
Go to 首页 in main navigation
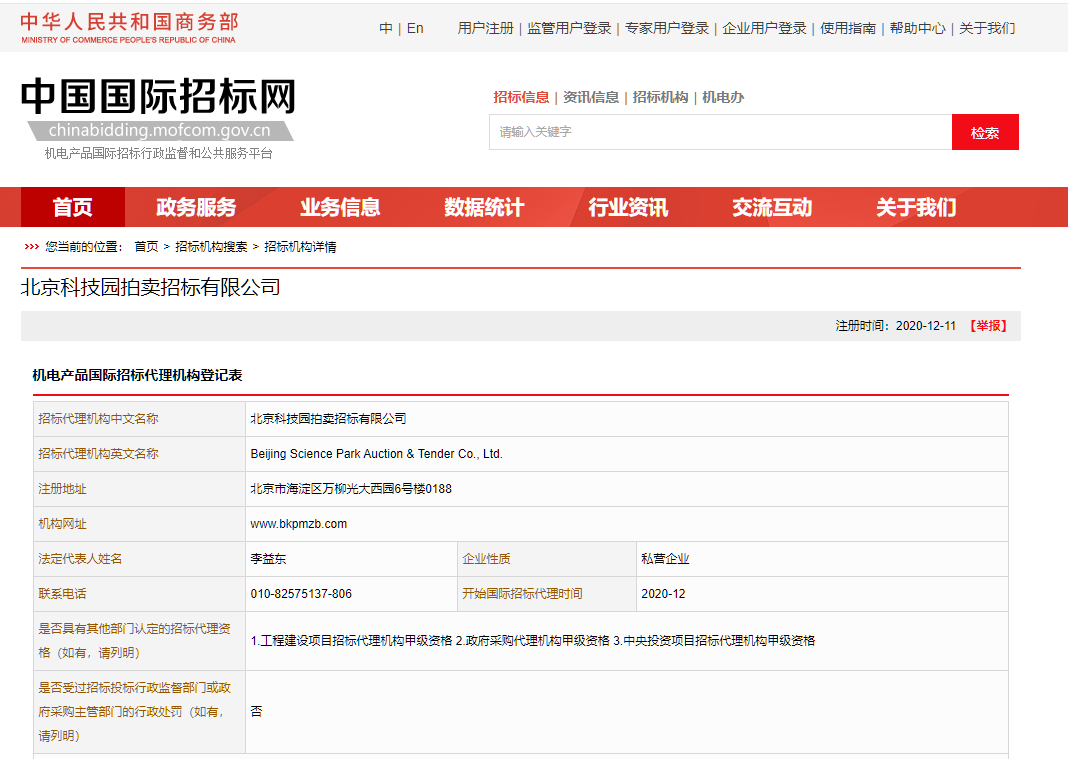click(x=73, y=207)
